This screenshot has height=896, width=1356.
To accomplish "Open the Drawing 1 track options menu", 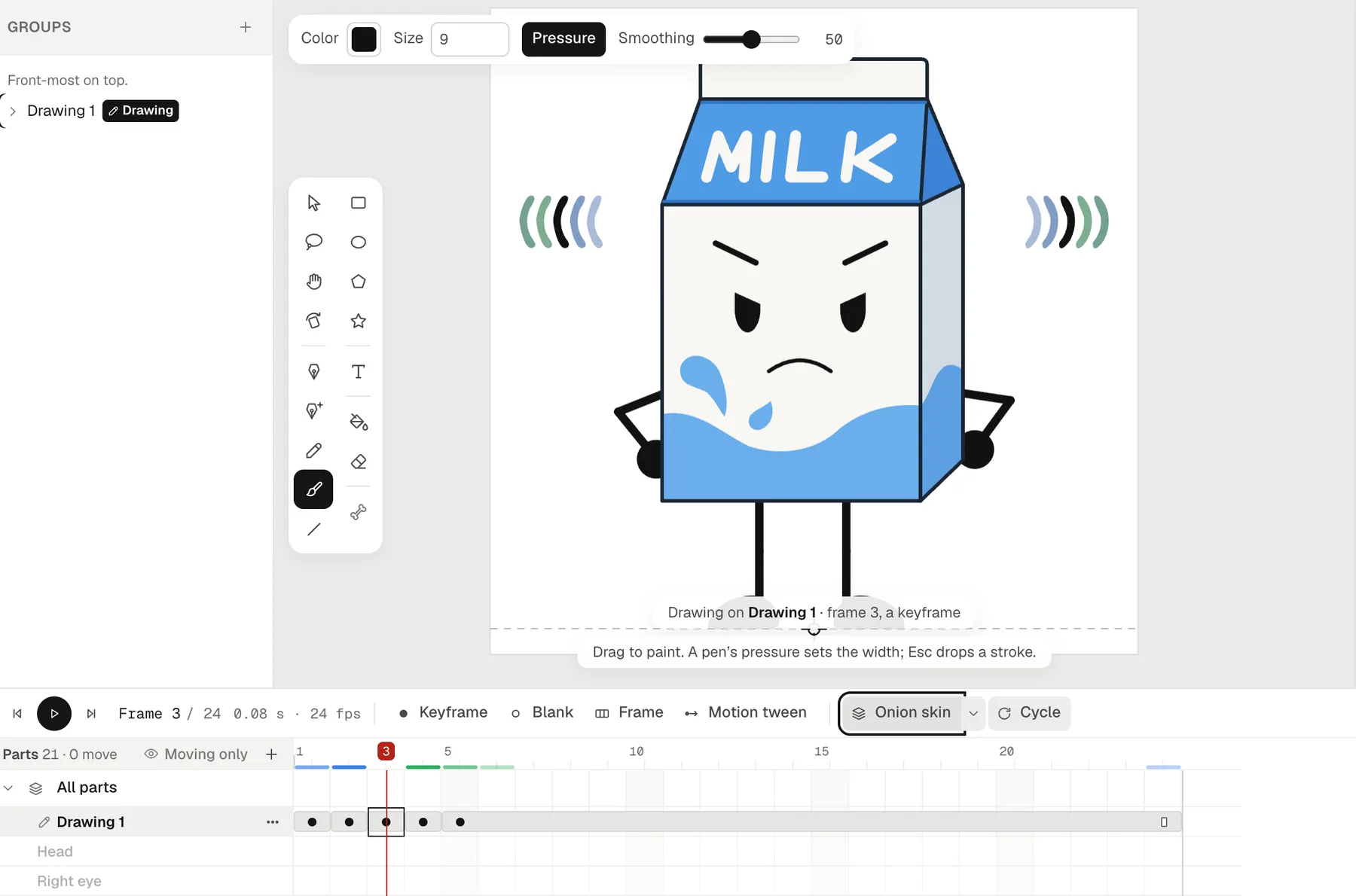I will (273, 822).
